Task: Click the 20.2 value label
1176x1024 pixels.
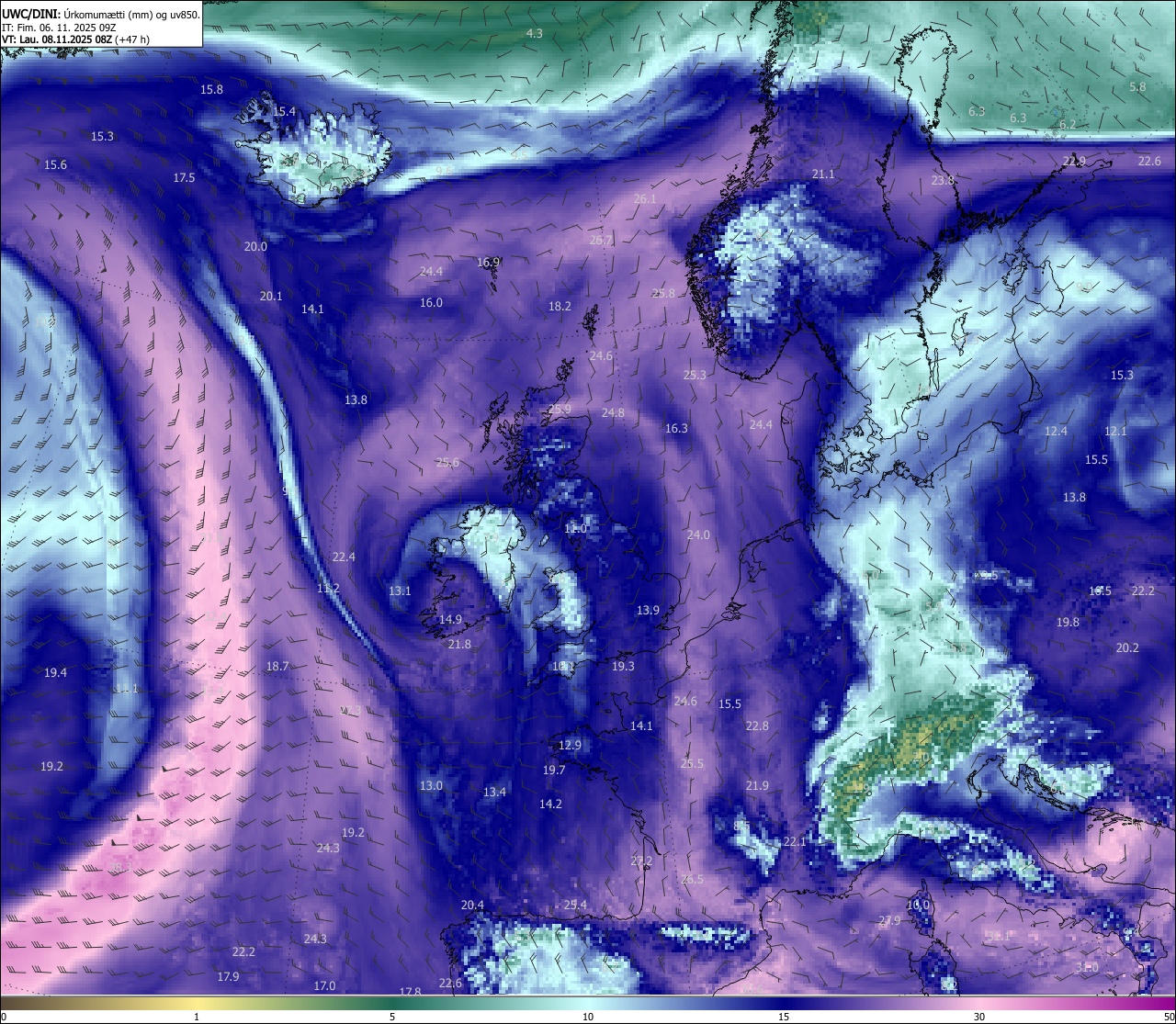Action: [1127, 647]
